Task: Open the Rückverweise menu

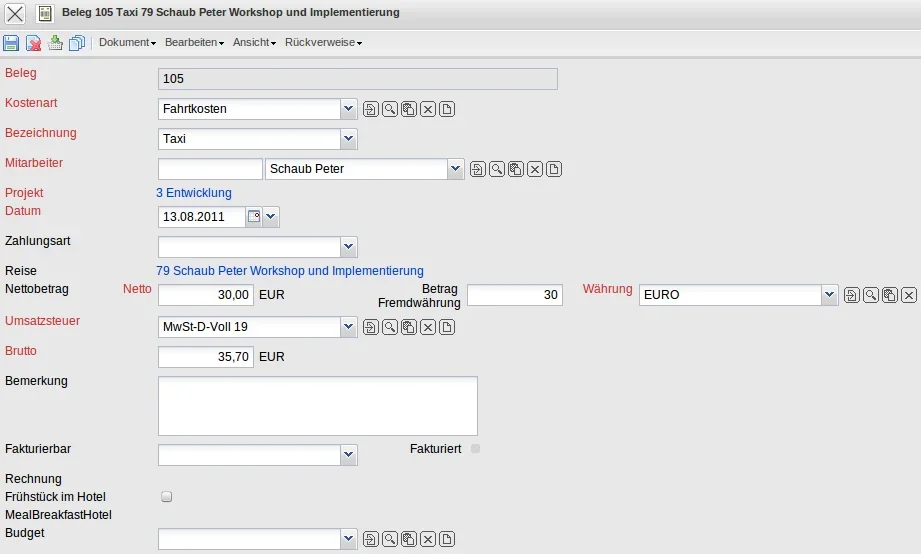Action: click(x=323, y=43)
